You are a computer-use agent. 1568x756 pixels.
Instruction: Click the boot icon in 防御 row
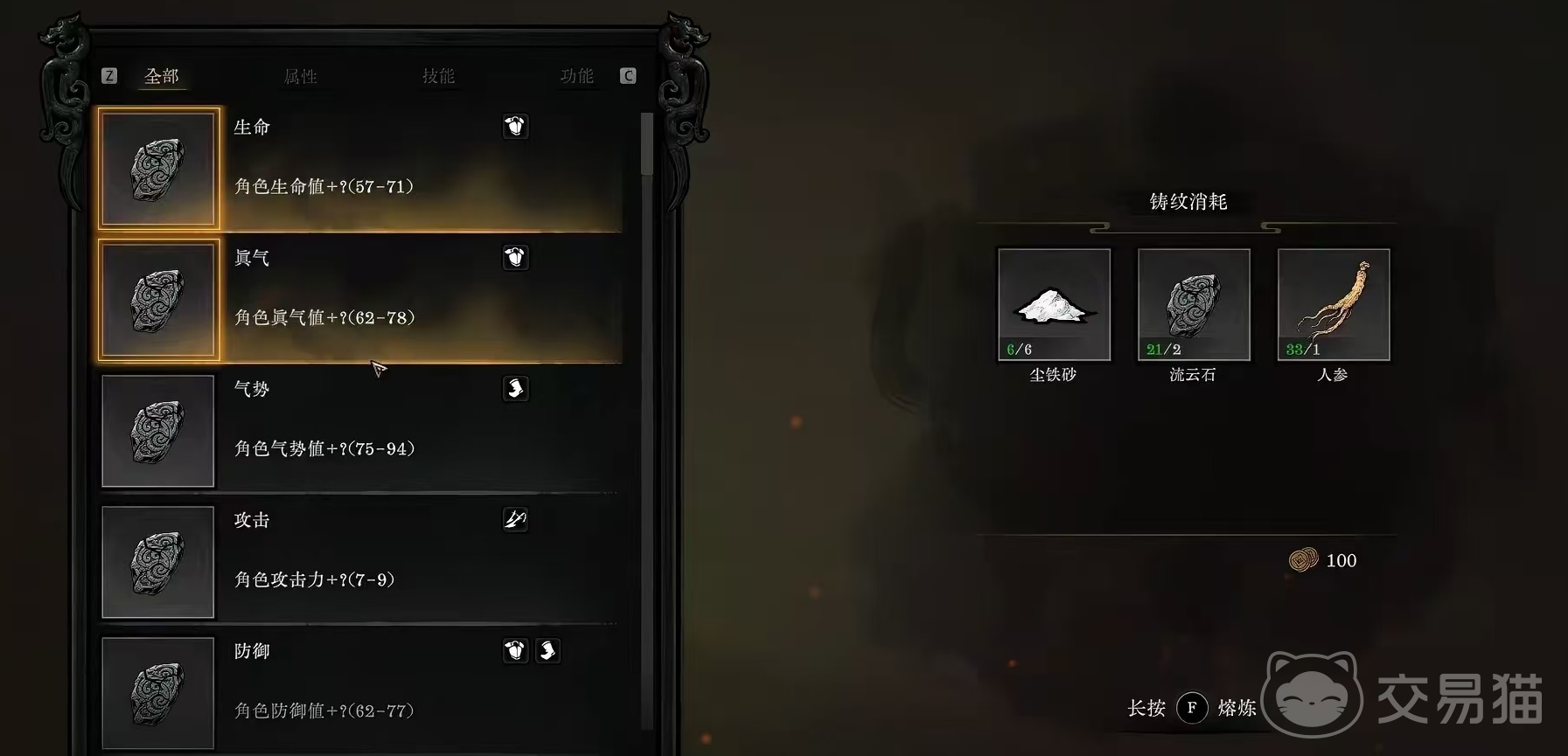pos(547,651)
